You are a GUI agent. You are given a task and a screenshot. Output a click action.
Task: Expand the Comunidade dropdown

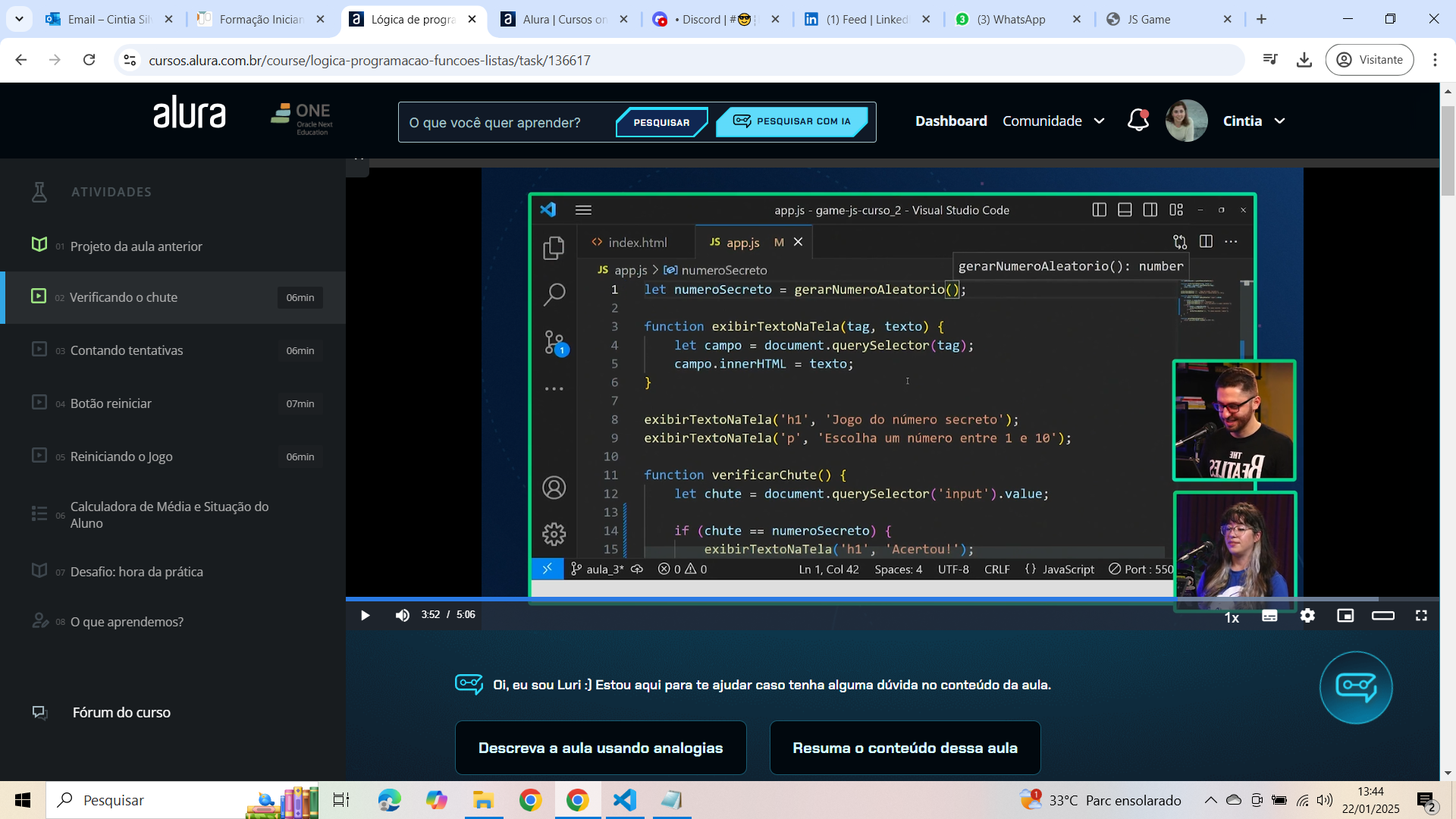pyautogui.click(x=1053, y=121)
